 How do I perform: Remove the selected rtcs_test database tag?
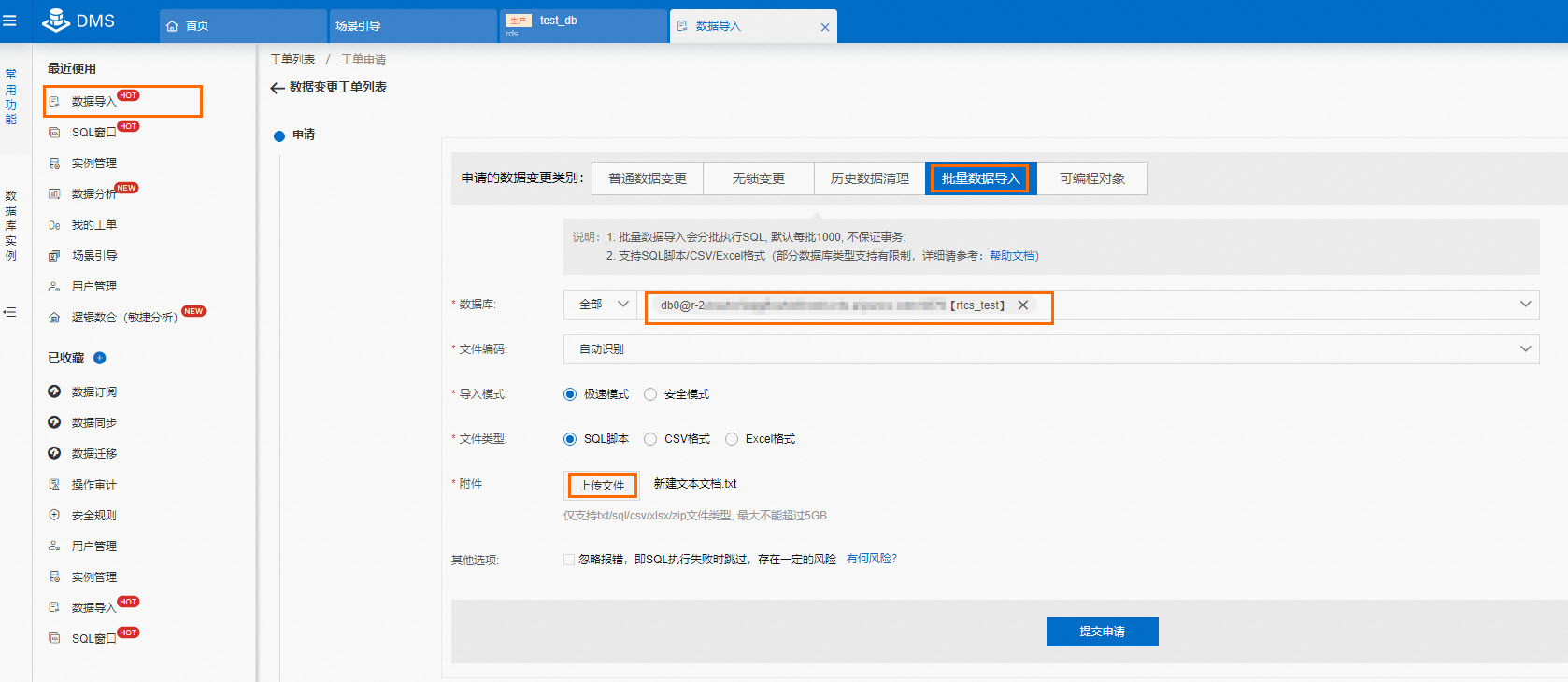[1023, 305]
